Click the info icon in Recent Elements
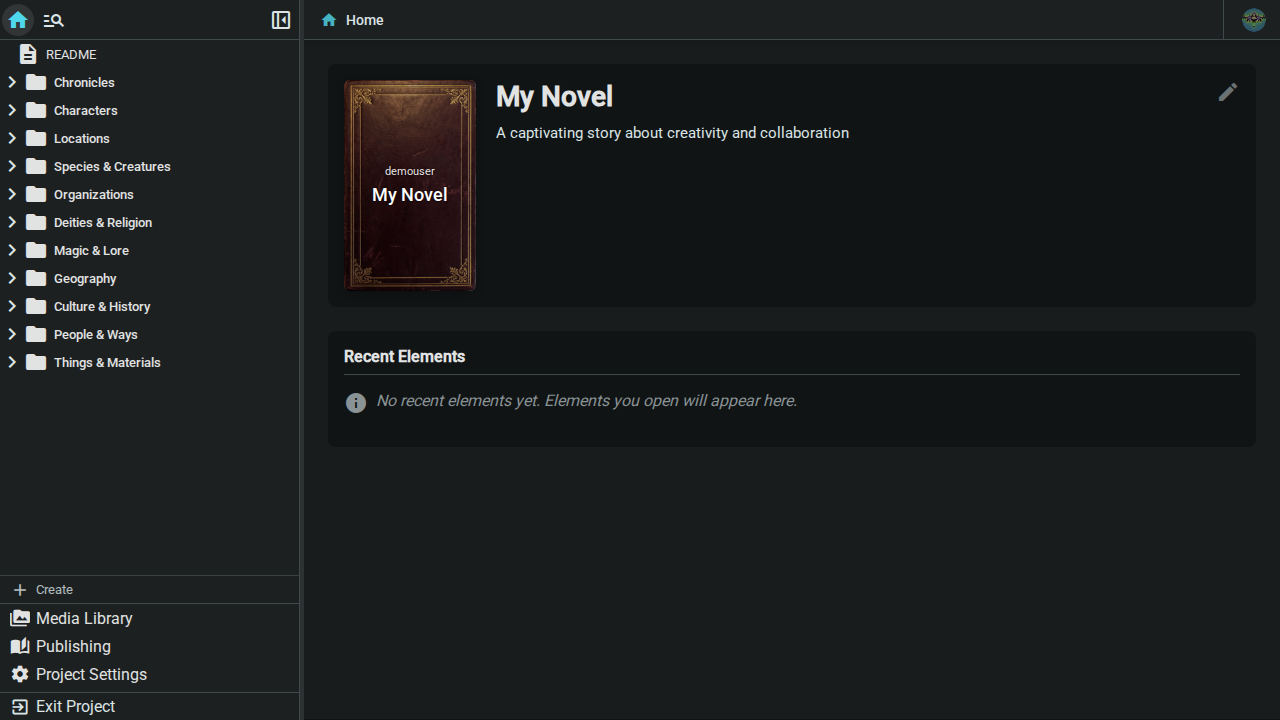 click(356, 402)
